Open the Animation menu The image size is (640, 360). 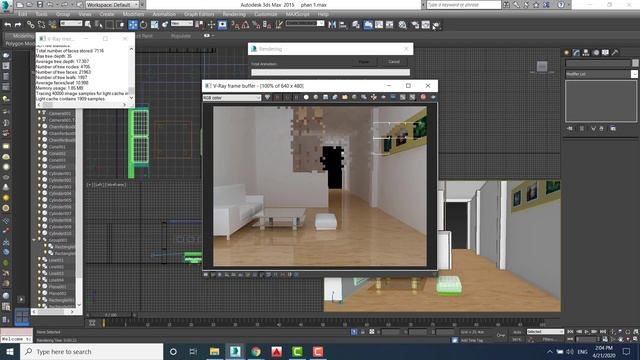point(164,14)
